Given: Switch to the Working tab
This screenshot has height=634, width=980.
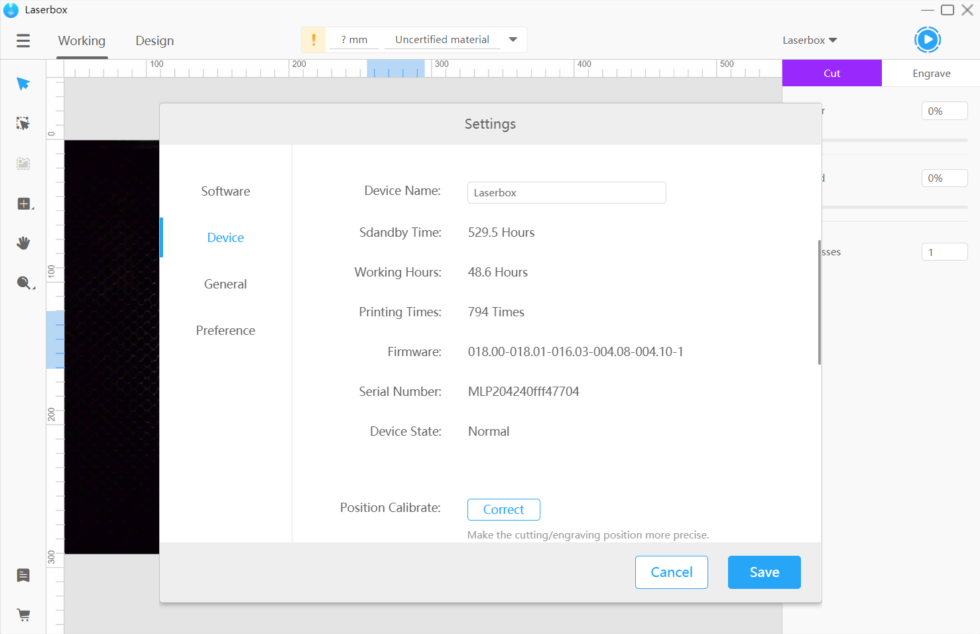Looking at the screenshot, I should coord(82,41).
